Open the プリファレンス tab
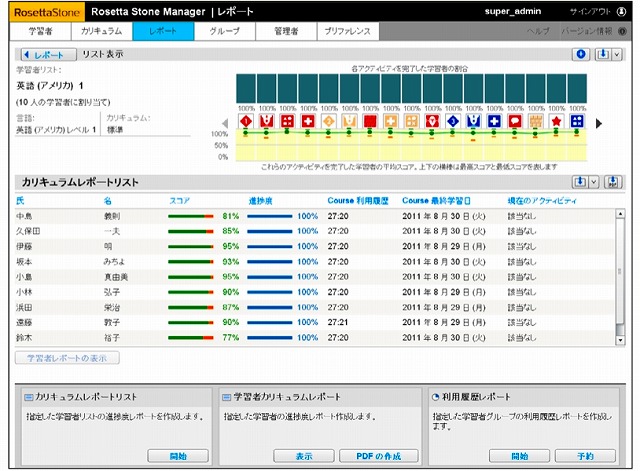 (348, 31)
